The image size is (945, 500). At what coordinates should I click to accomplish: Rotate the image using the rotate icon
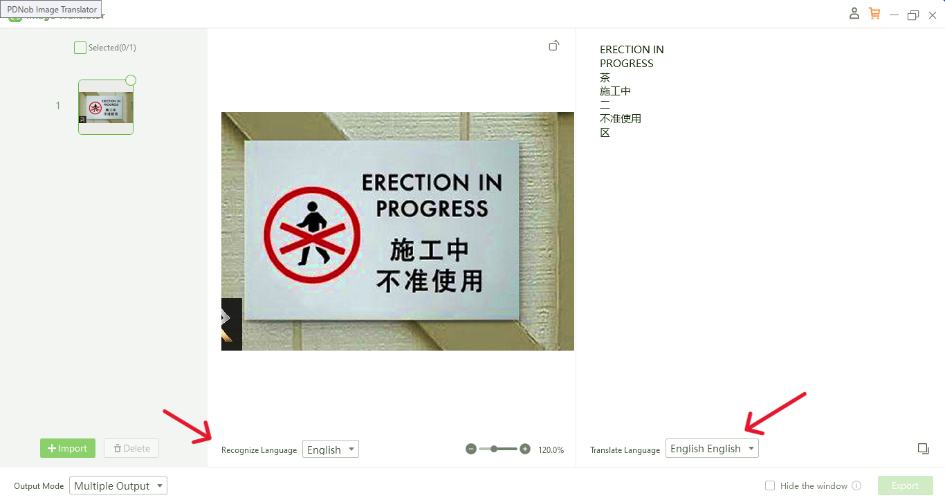point(554,46)
